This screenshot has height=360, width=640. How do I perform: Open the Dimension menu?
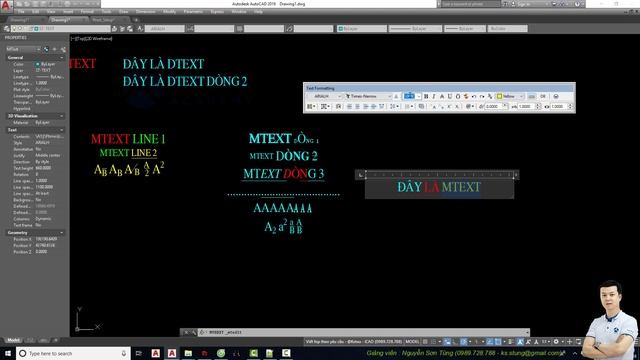[145, 12]
